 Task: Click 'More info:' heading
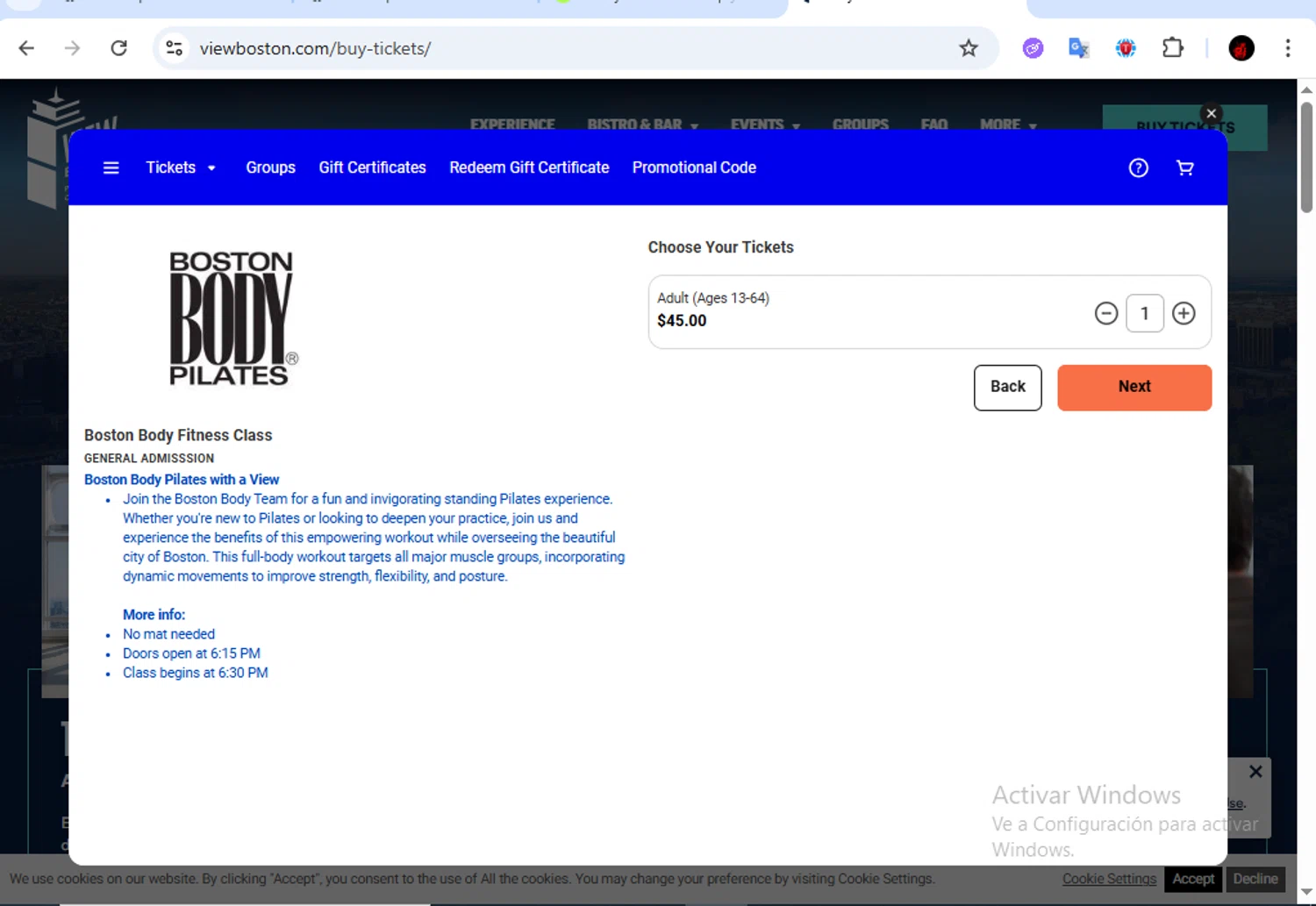[154, 615]
